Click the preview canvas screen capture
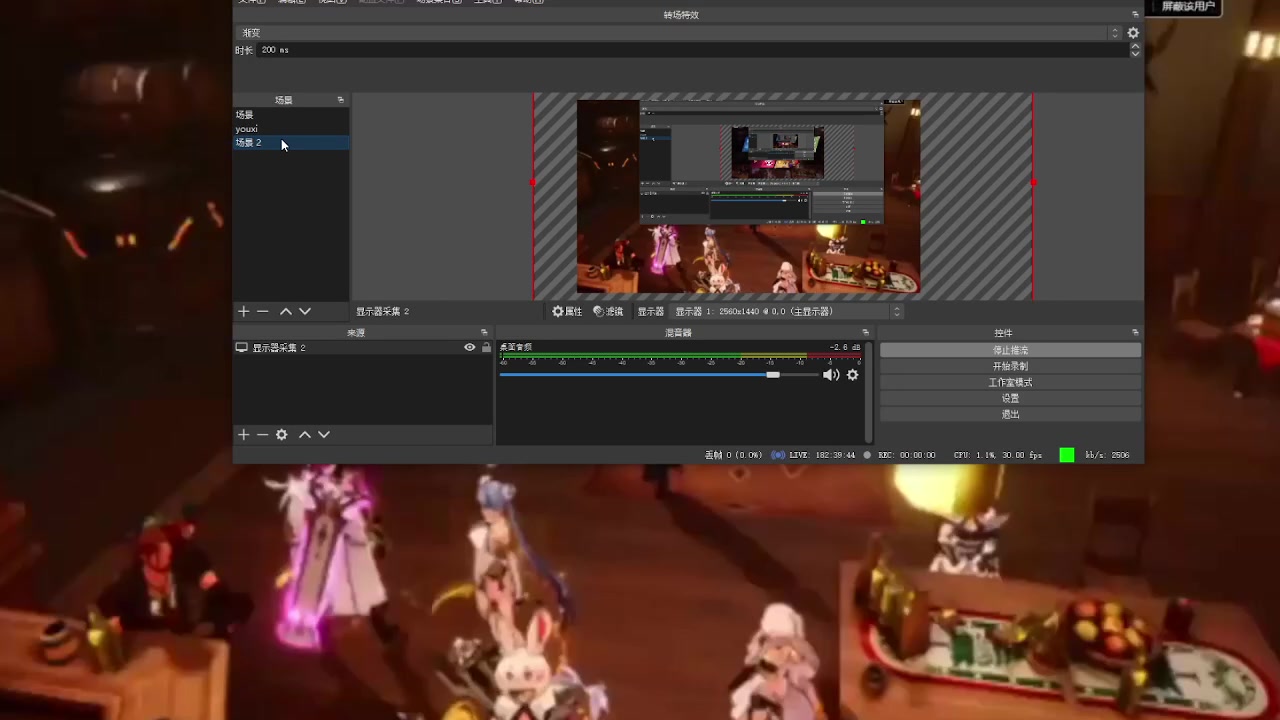Viewport: 1280px width, 720px height. [x=748, y=197]
